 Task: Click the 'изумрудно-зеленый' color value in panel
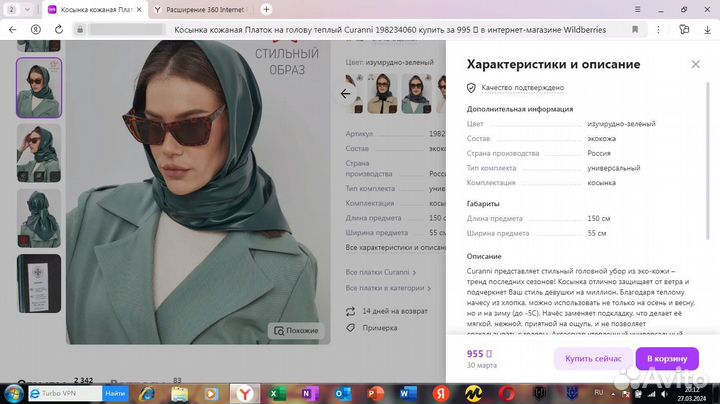pos(622,124)
